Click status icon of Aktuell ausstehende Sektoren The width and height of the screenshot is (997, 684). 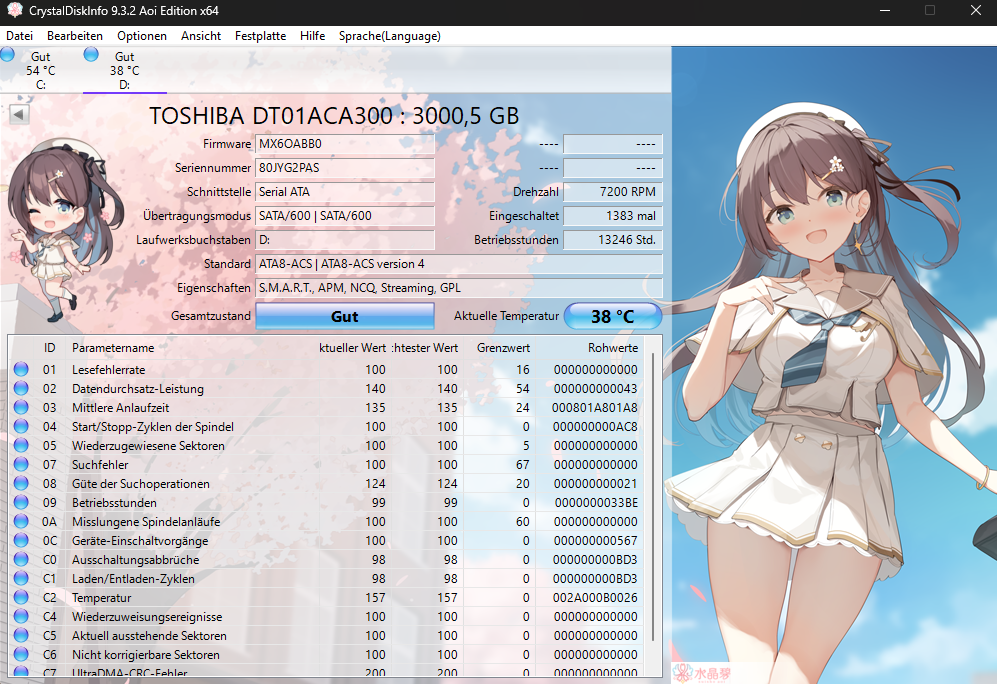[21, 636]
